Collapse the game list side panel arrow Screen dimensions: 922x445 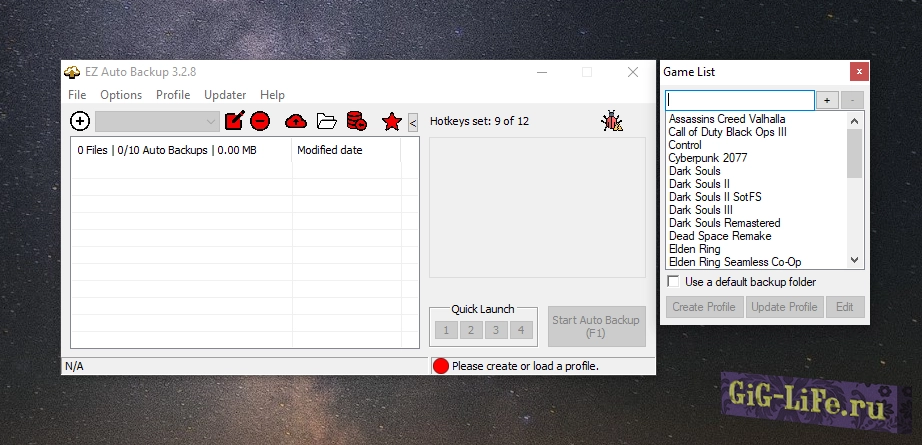pos(413,123)
